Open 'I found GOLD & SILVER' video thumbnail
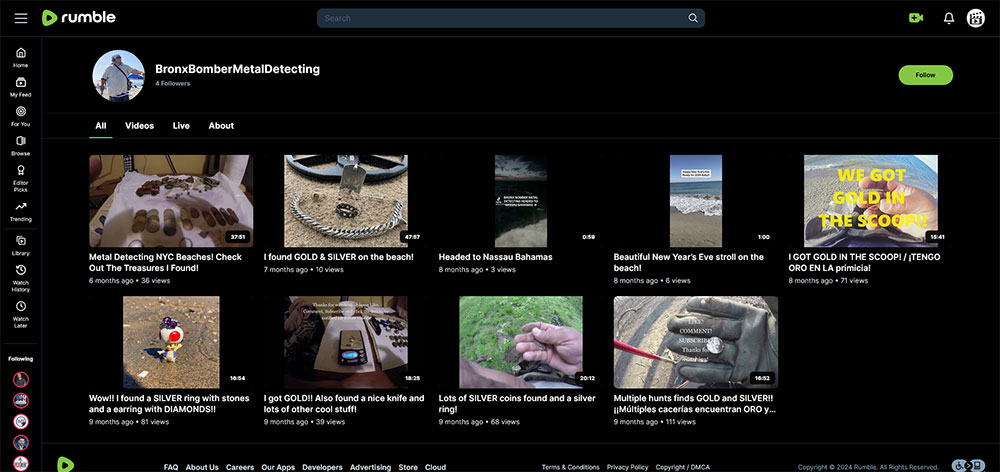 [346, 201]
